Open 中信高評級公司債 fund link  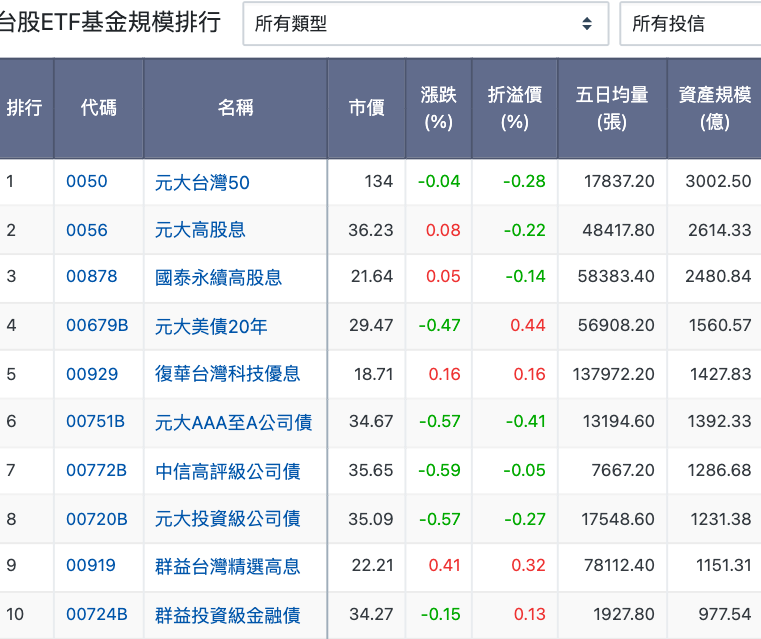228,471
